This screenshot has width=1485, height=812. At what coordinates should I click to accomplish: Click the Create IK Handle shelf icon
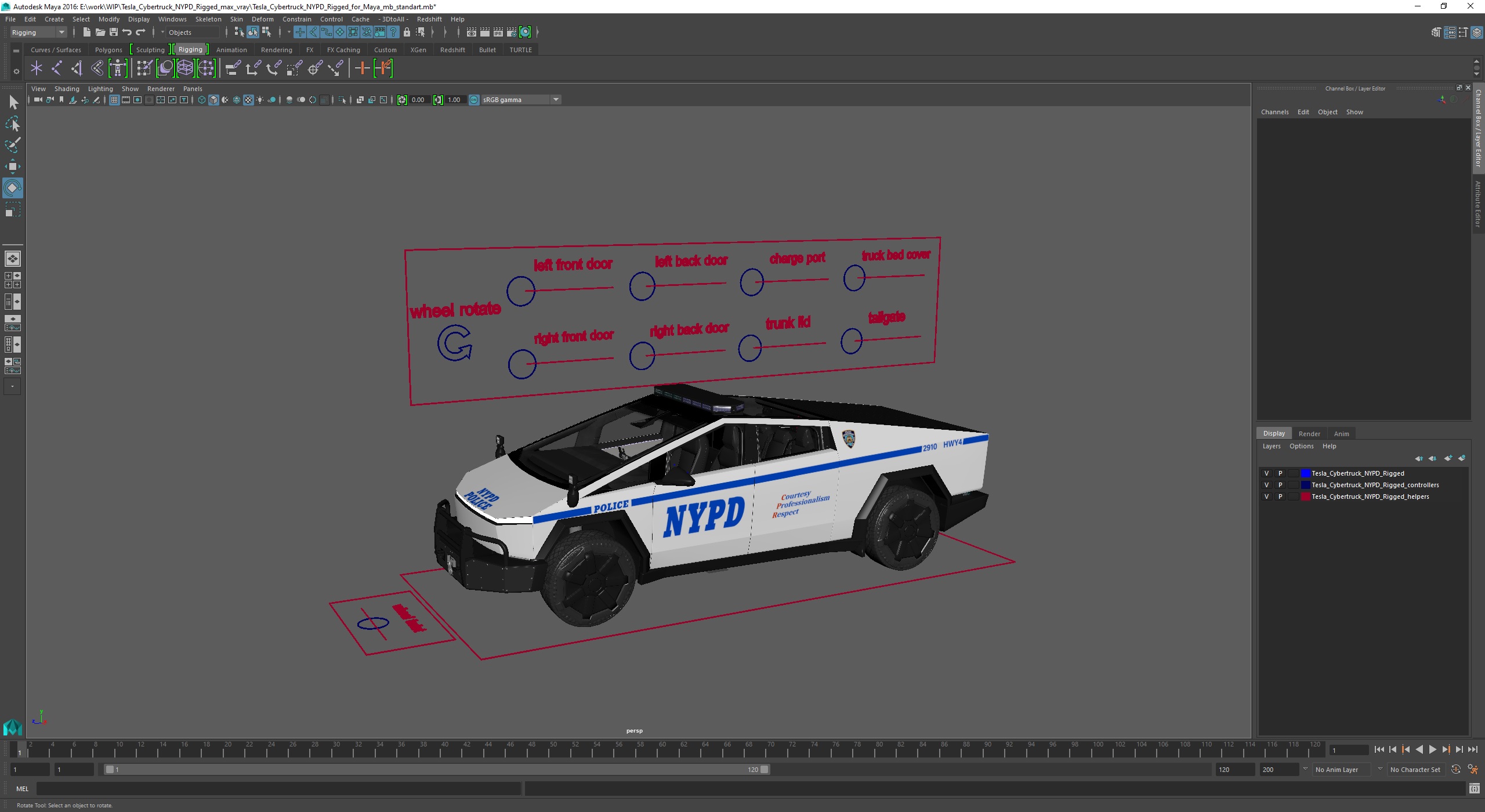[77, 68]
